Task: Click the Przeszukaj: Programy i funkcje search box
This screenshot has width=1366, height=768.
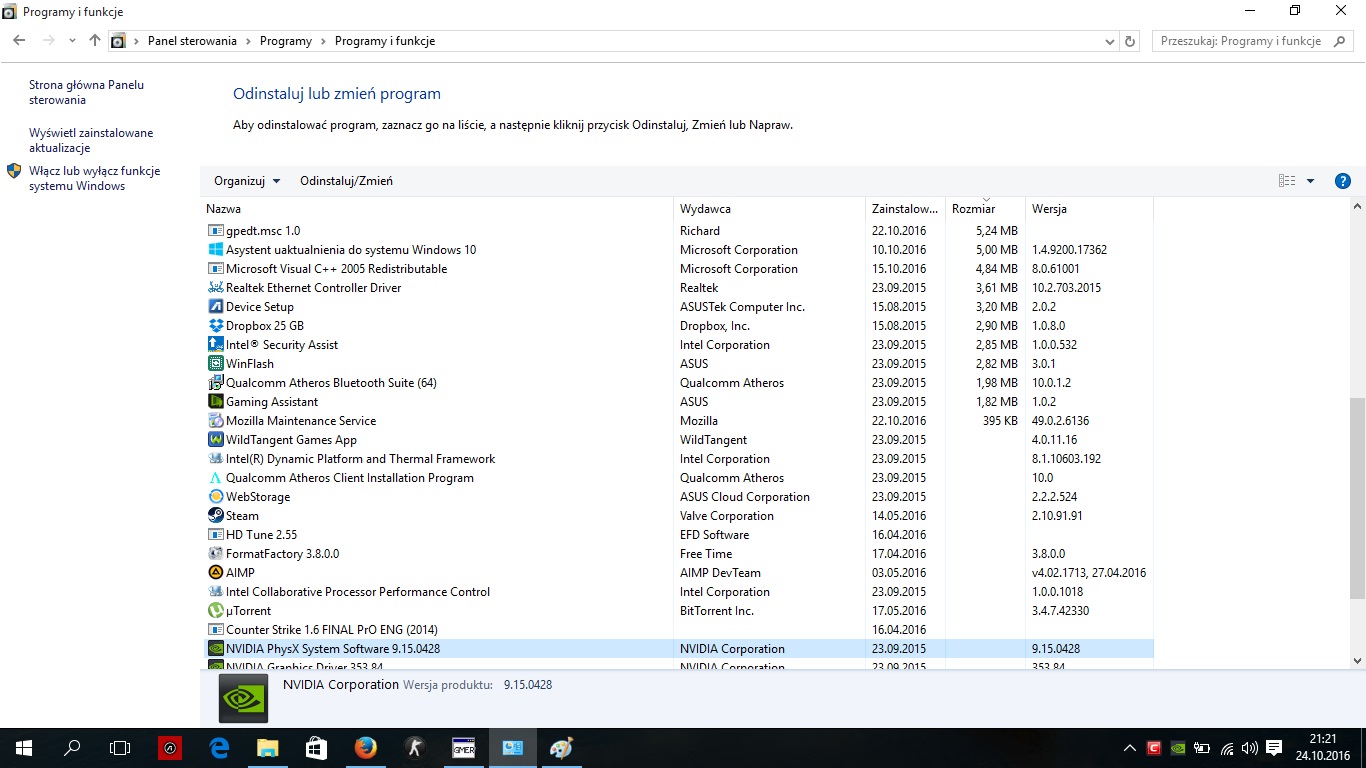Action: tap(1254, 41)
